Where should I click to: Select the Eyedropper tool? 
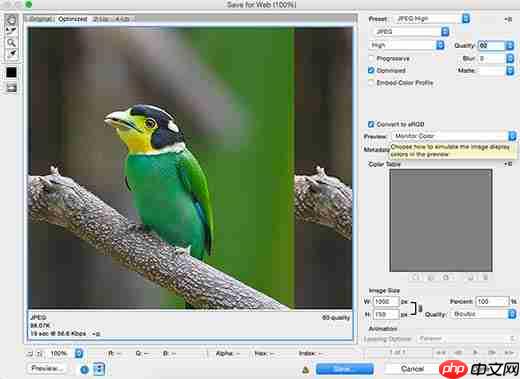[11, 53]
